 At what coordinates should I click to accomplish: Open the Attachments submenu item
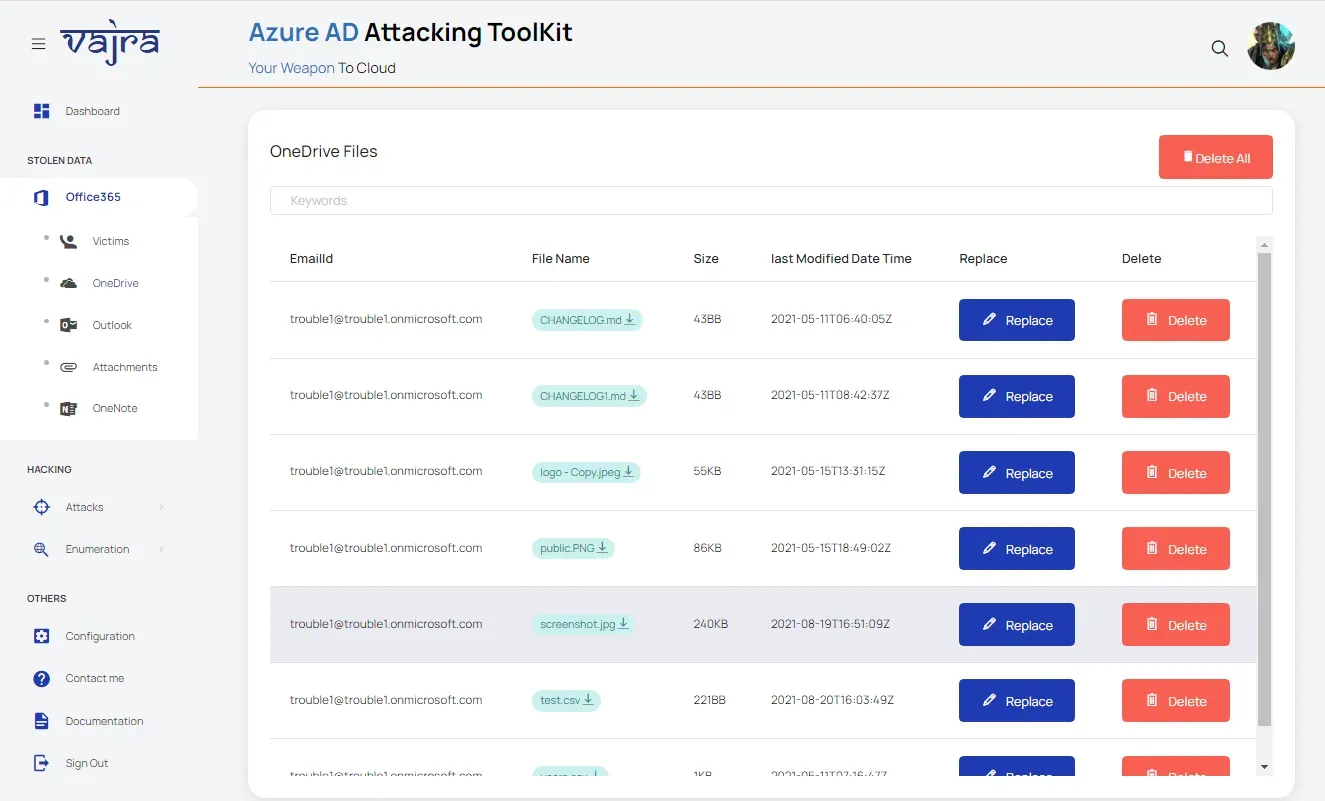click(125, 367)
